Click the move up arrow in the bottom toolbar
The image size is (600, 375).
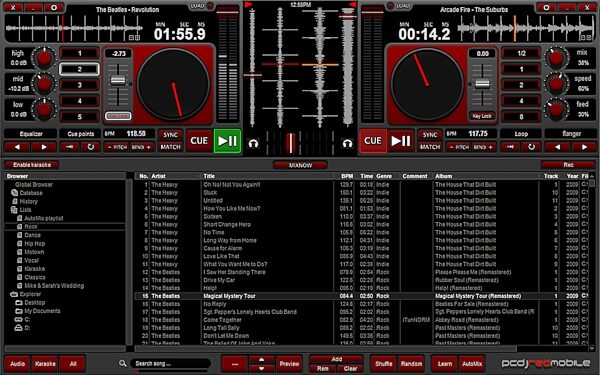[x=262, y=359]
